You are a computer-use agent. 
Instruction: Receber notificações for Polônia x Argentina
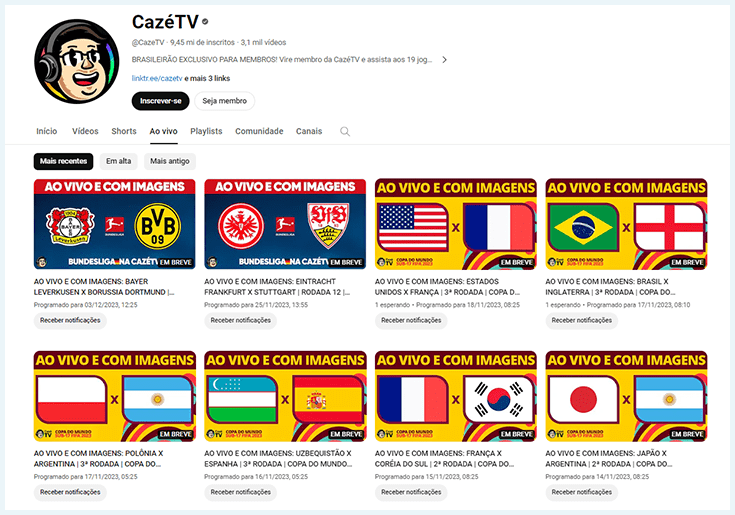click(x=70, y=493)
